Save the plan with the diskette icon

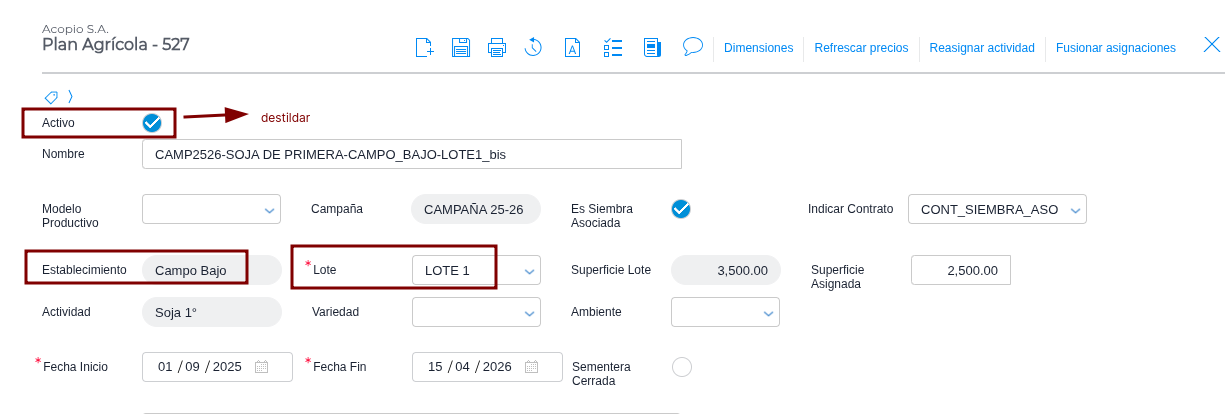[461, 47]
